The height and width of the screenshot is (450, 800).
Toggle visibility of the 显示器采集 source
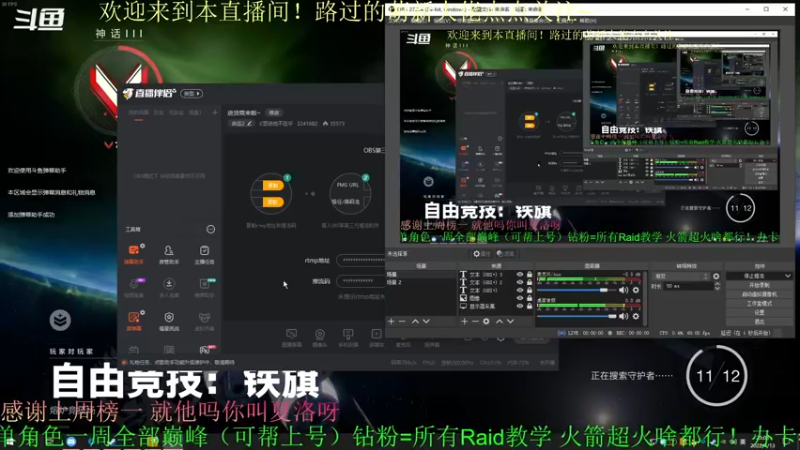pos(519,306)
